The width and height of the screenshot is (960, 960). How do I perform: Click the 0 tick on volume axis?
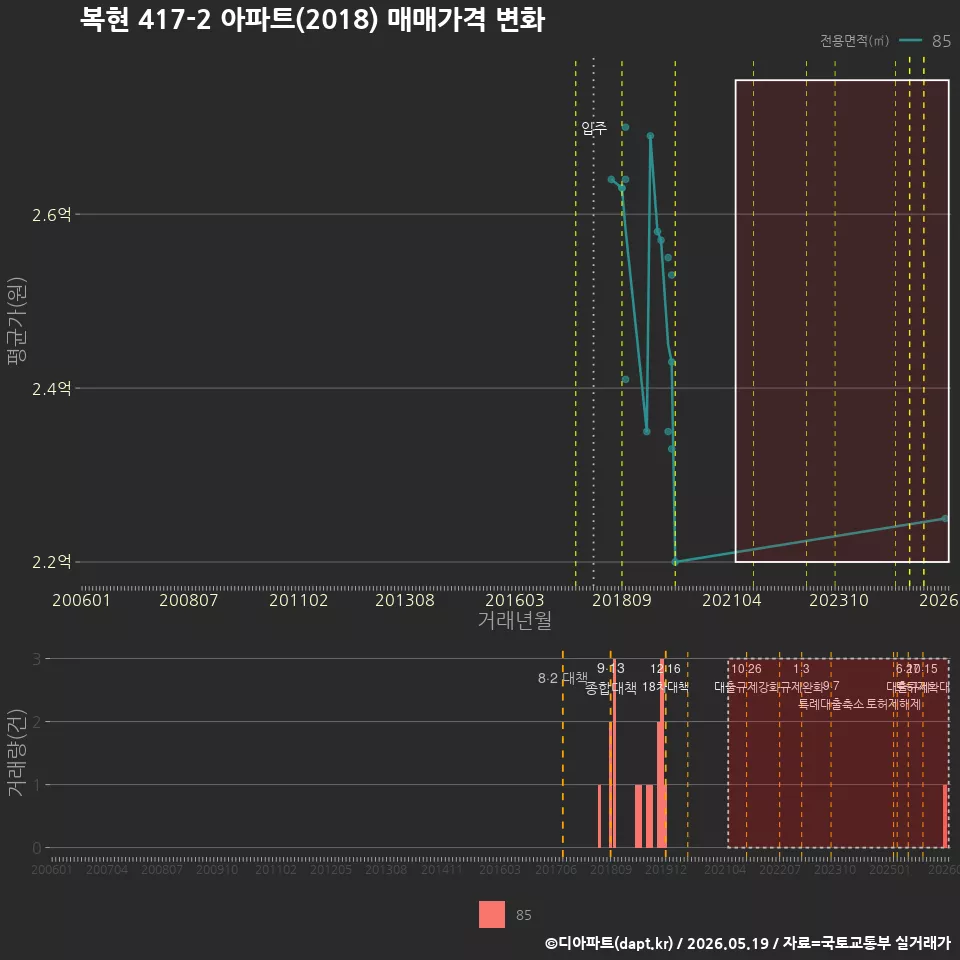(x=37, y=848)
